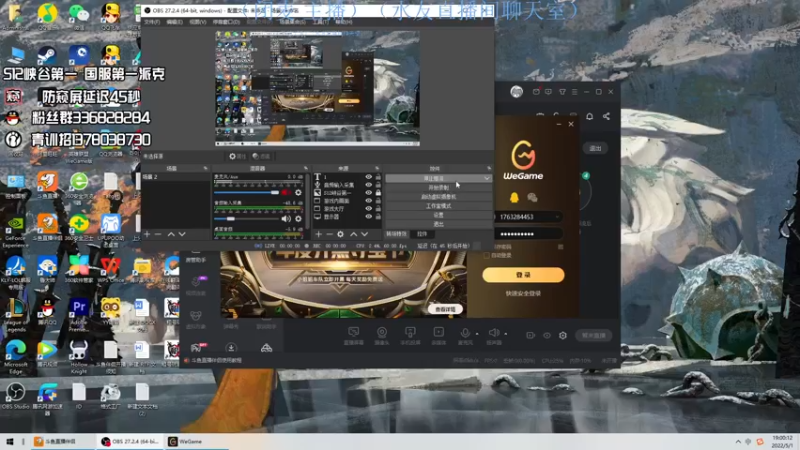Screen dimensions: 800x450
Task: Open the View menu in OBS
Action: 197,22
